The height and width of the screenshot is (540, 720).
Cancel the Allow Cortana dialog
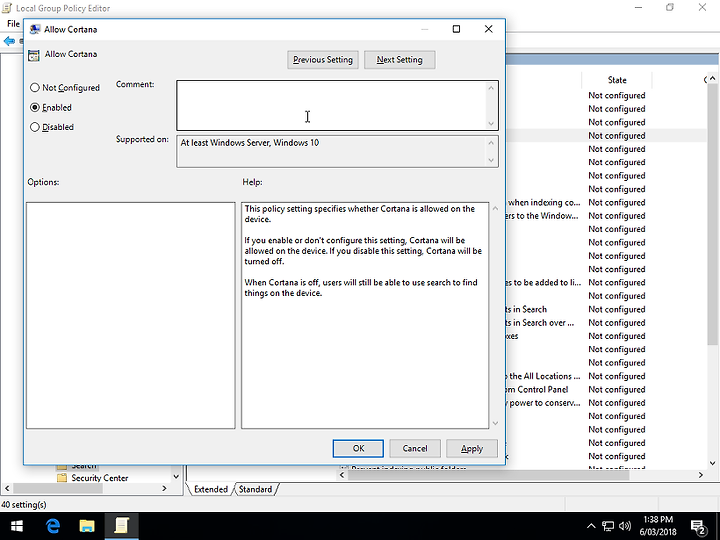click(415, 449)
